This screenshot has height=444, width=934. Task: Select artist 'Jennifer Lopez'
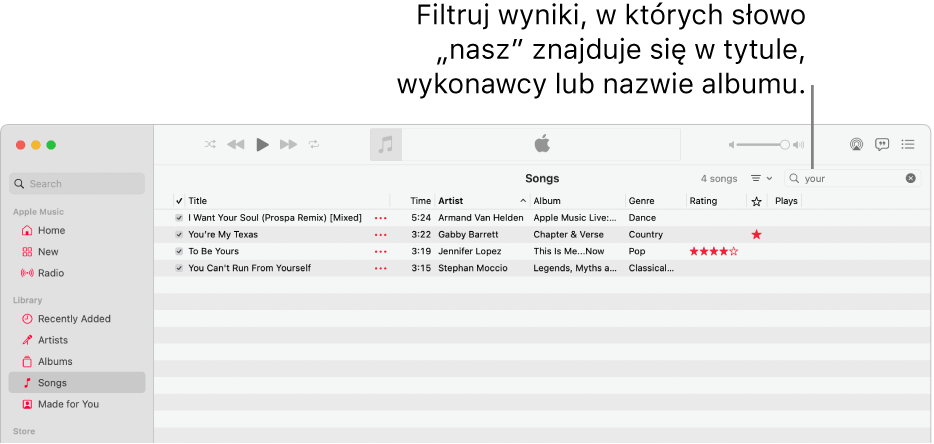pyautogui.click(x=470, y=252)
